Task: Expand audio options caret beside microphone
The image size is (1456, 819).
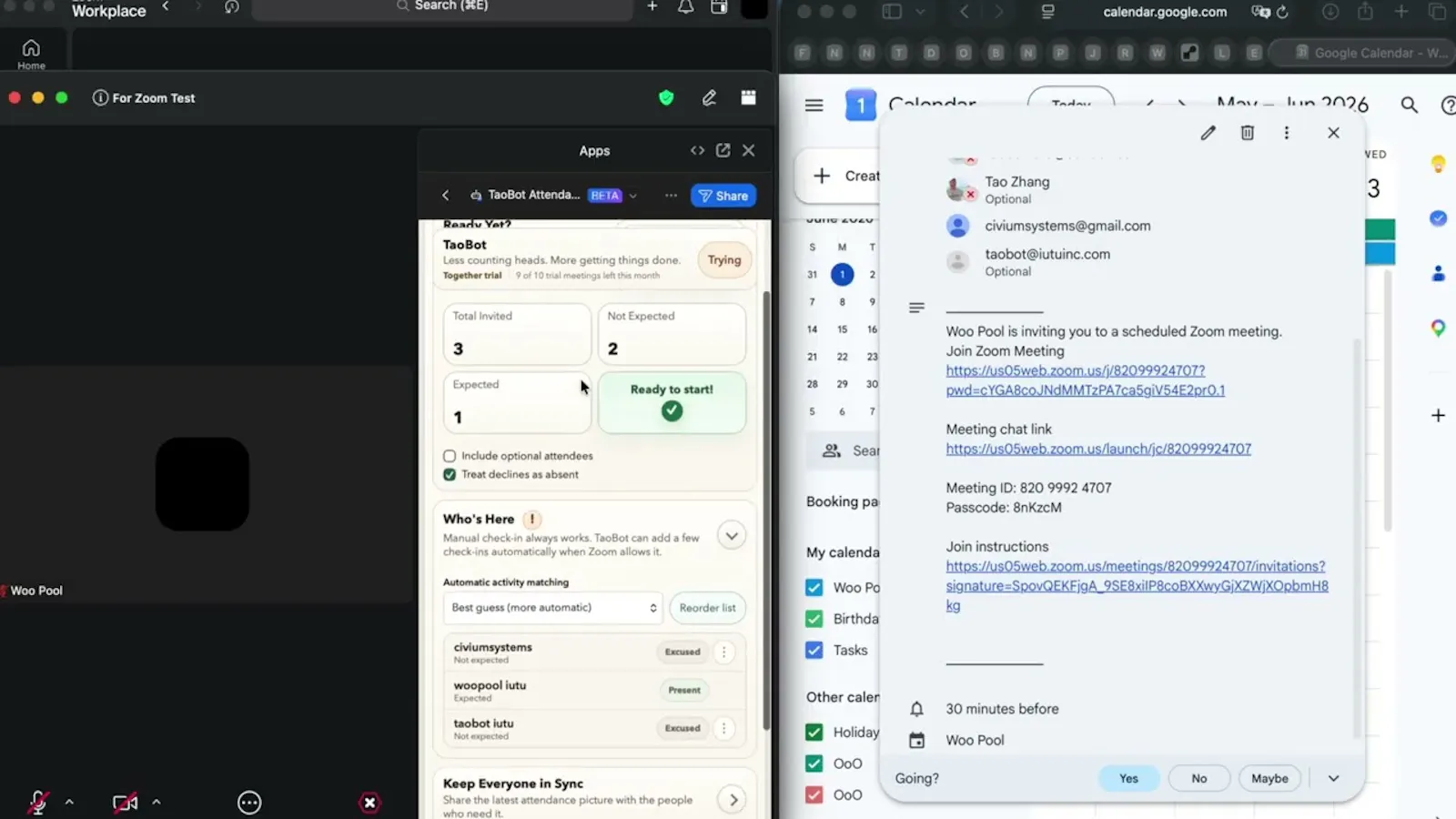Action: coord(69,803)
